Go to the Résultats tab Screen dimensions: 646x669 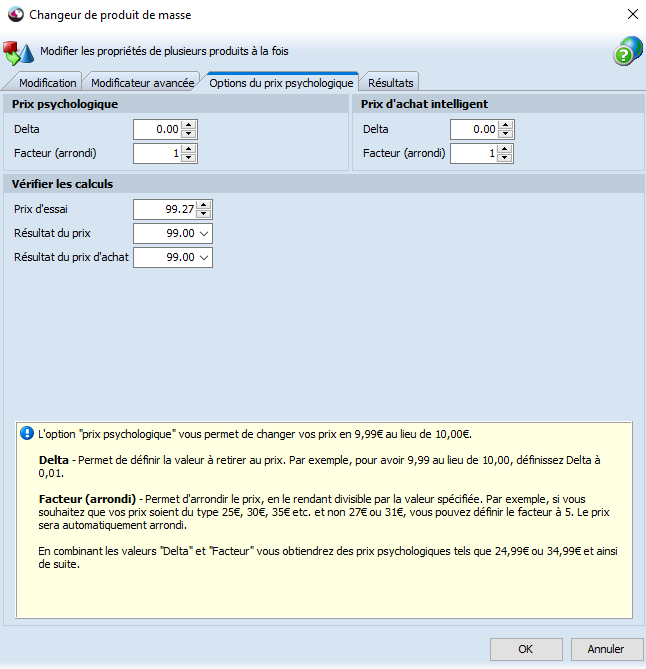pyautogui.click(x=390, y=83)
